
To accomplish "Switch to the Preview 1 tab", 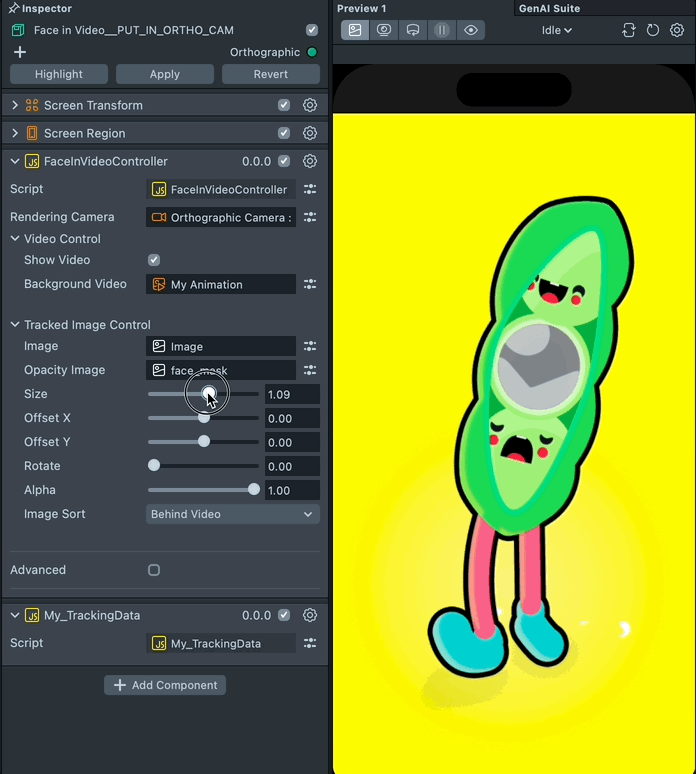I will pos(362,8).
